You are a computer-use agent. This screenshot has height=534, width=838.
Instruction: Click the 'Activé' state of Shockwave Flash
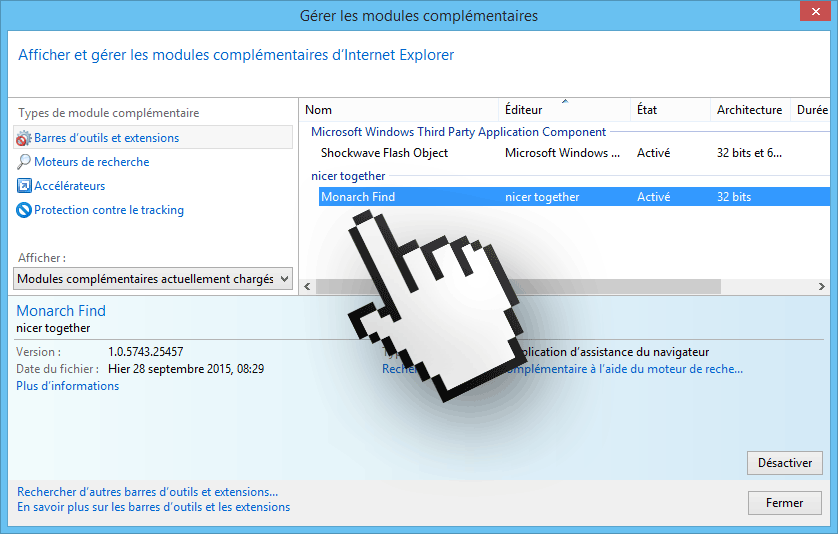pos(653,153)
